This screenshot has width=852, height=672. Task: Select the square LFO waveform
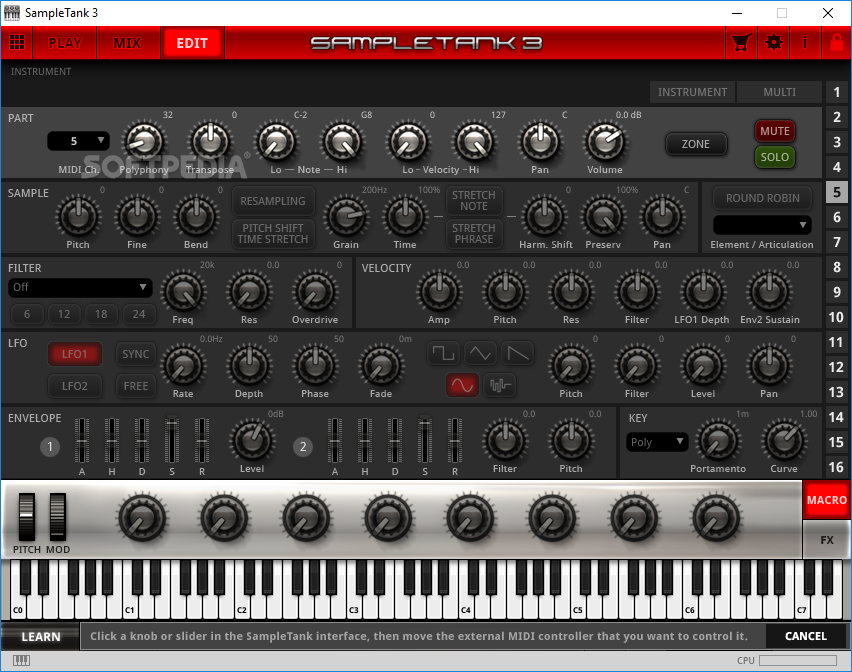[x=443, y=354]
